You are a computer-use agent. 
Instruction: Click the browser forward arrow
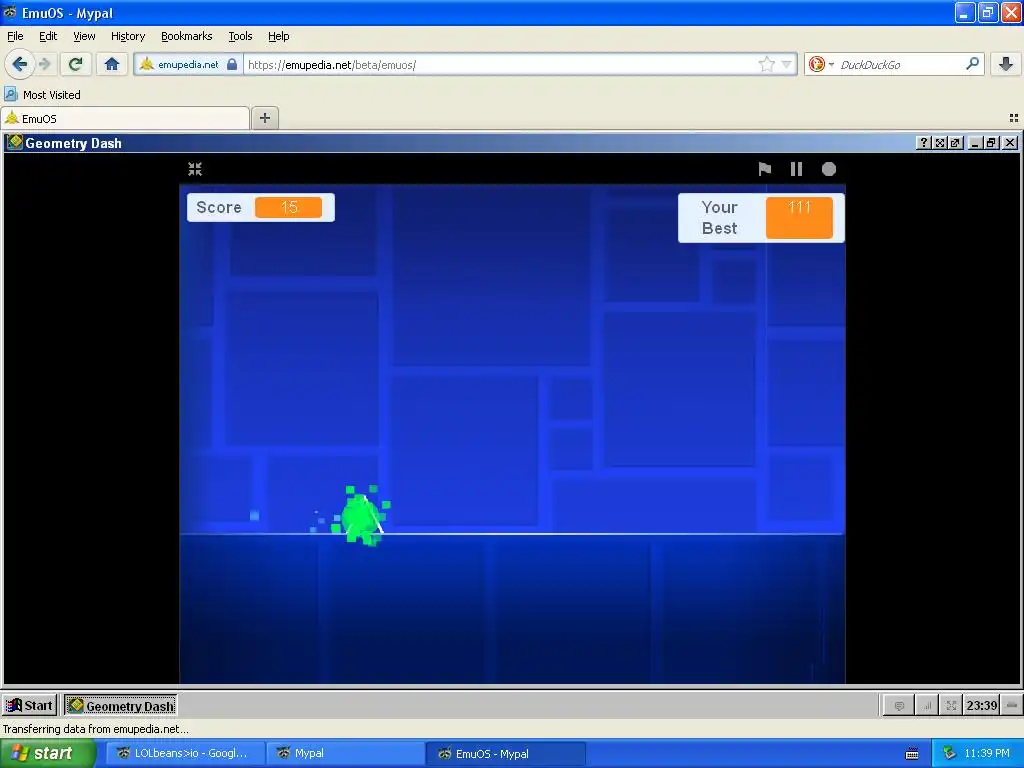tap(45, 64)
